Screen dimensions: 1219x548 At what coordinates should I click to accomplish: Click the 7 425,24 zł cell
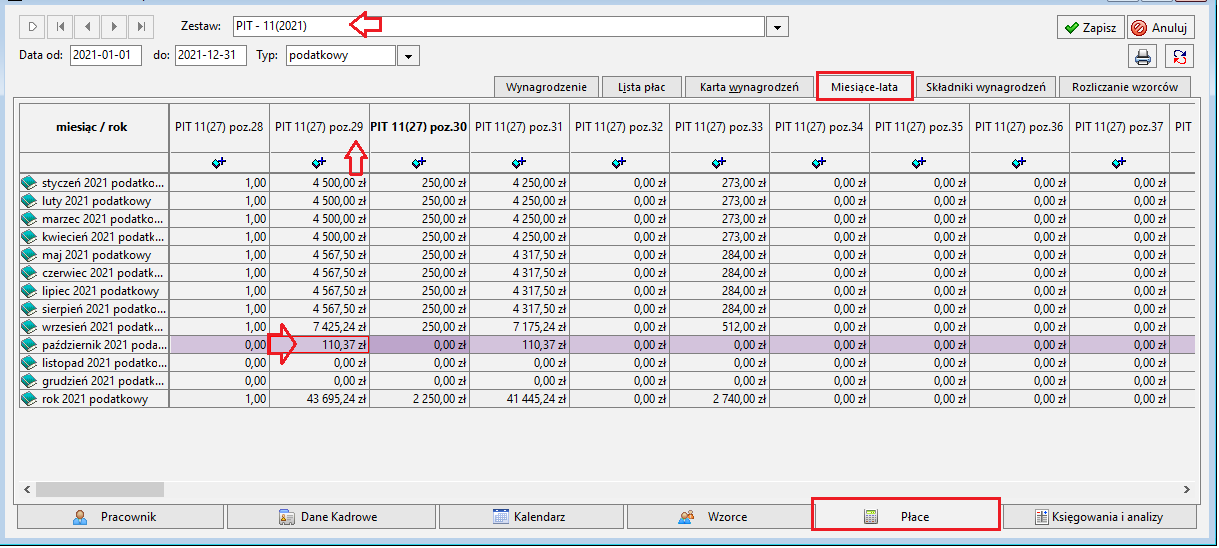point(320,327)
